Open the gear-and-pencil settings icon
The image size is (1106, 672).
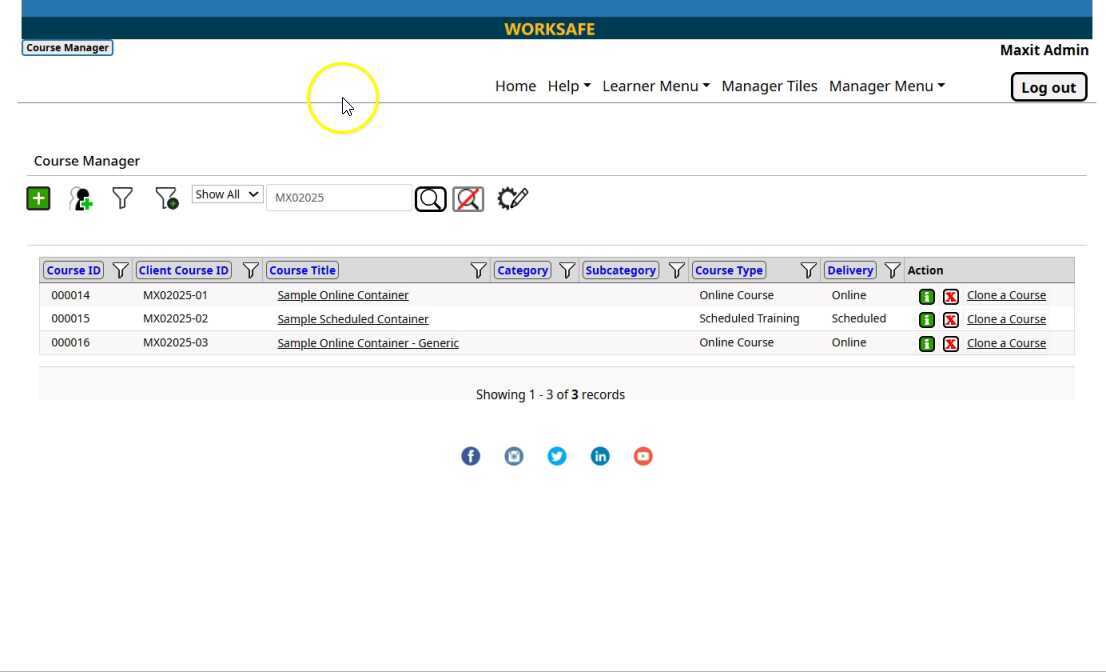[512, 198]
